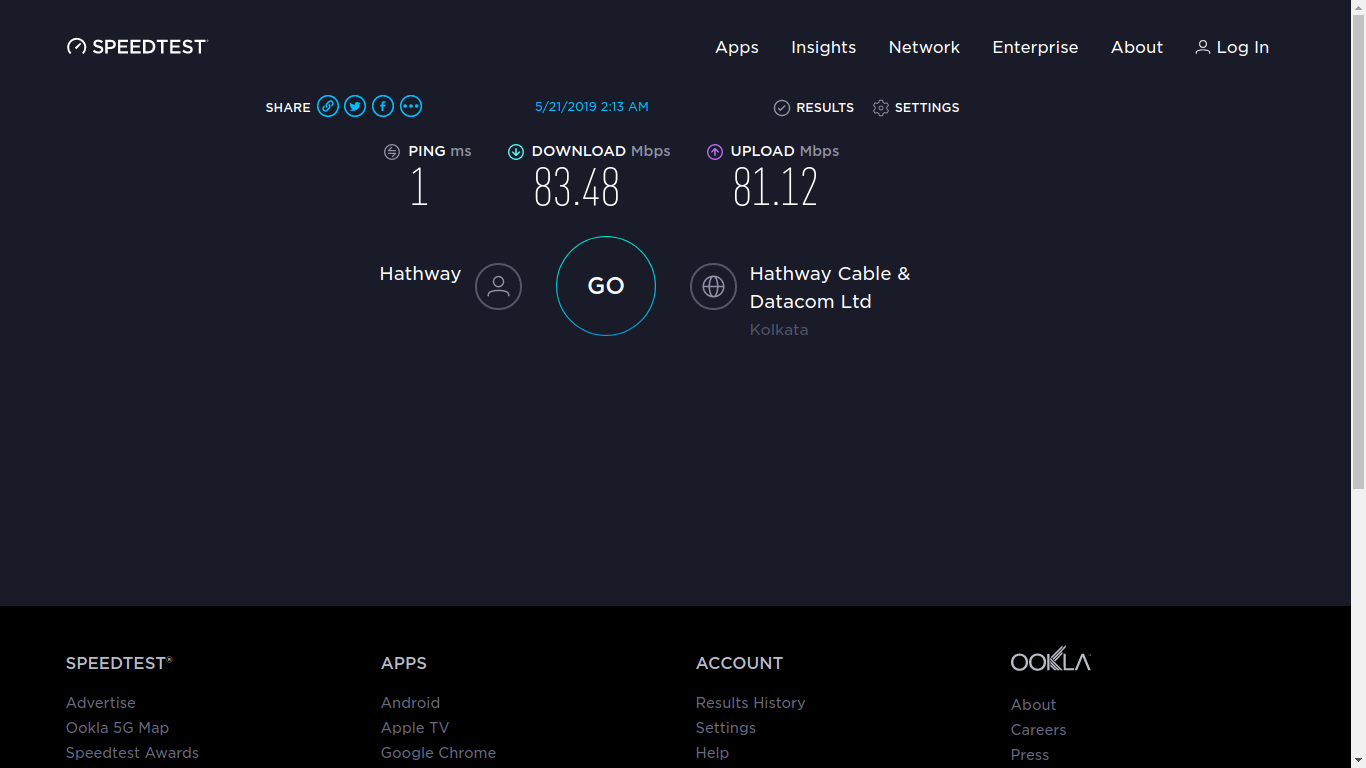
Task: Open the Results tab
Action: pos(814,108)
